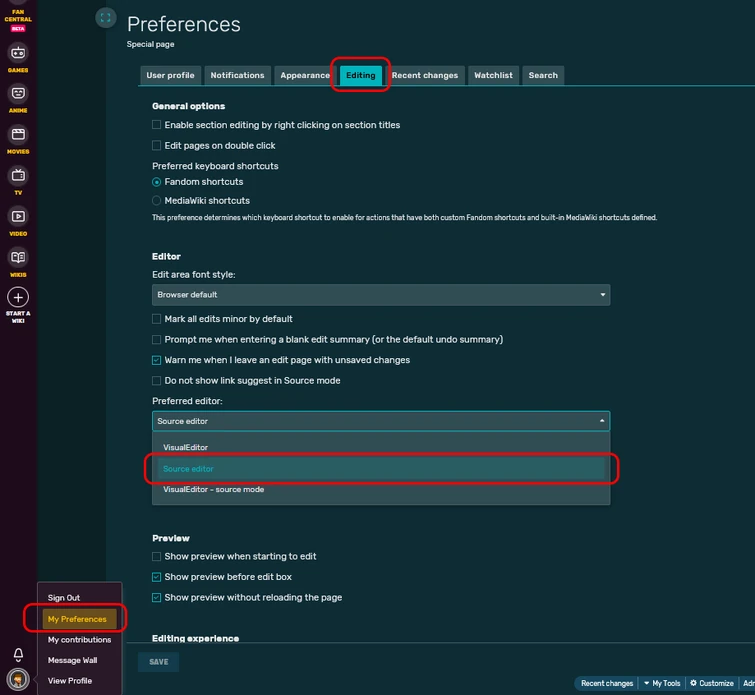Viewport: 755px width, 695px height.
Task: Open the Wikis book icon
Action: point(18,258)
